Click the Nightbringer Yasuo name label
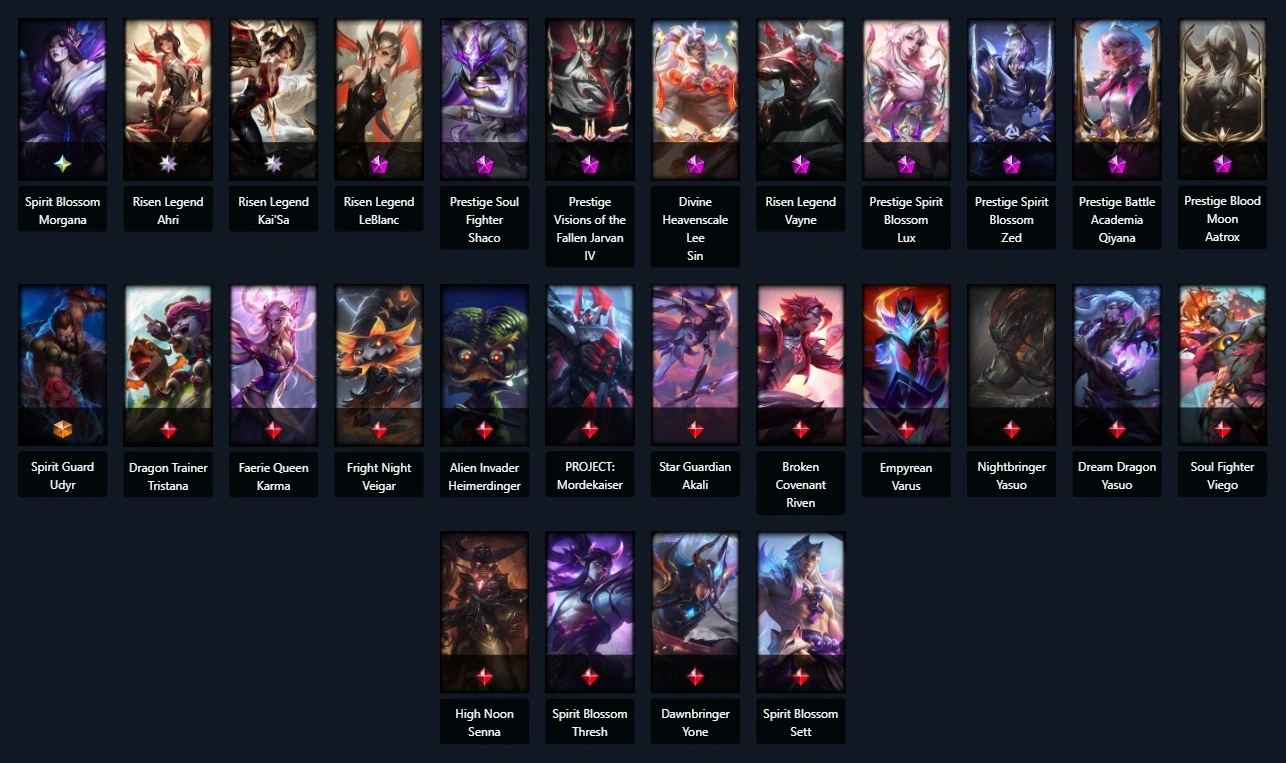 [x=1011, y=476]
